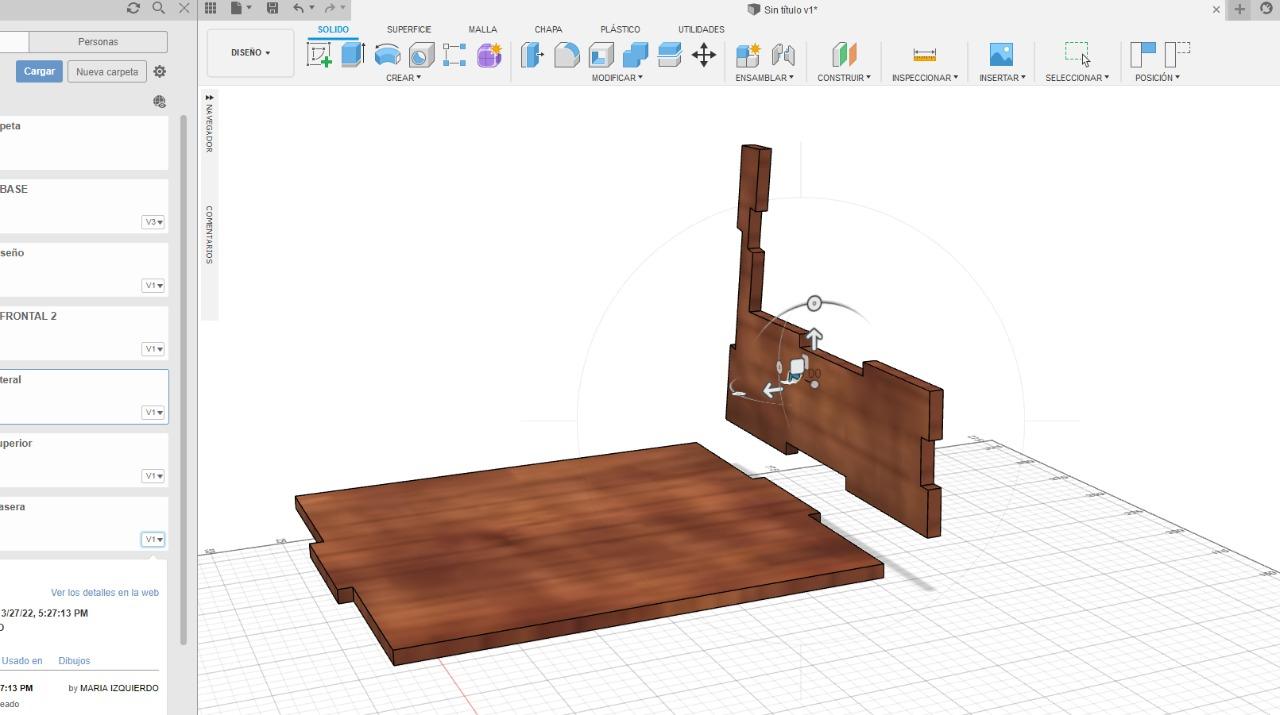Expand the CONSTRUIR menu
The width and height of the screenshot is (1280, 715).
click(844, 78)
